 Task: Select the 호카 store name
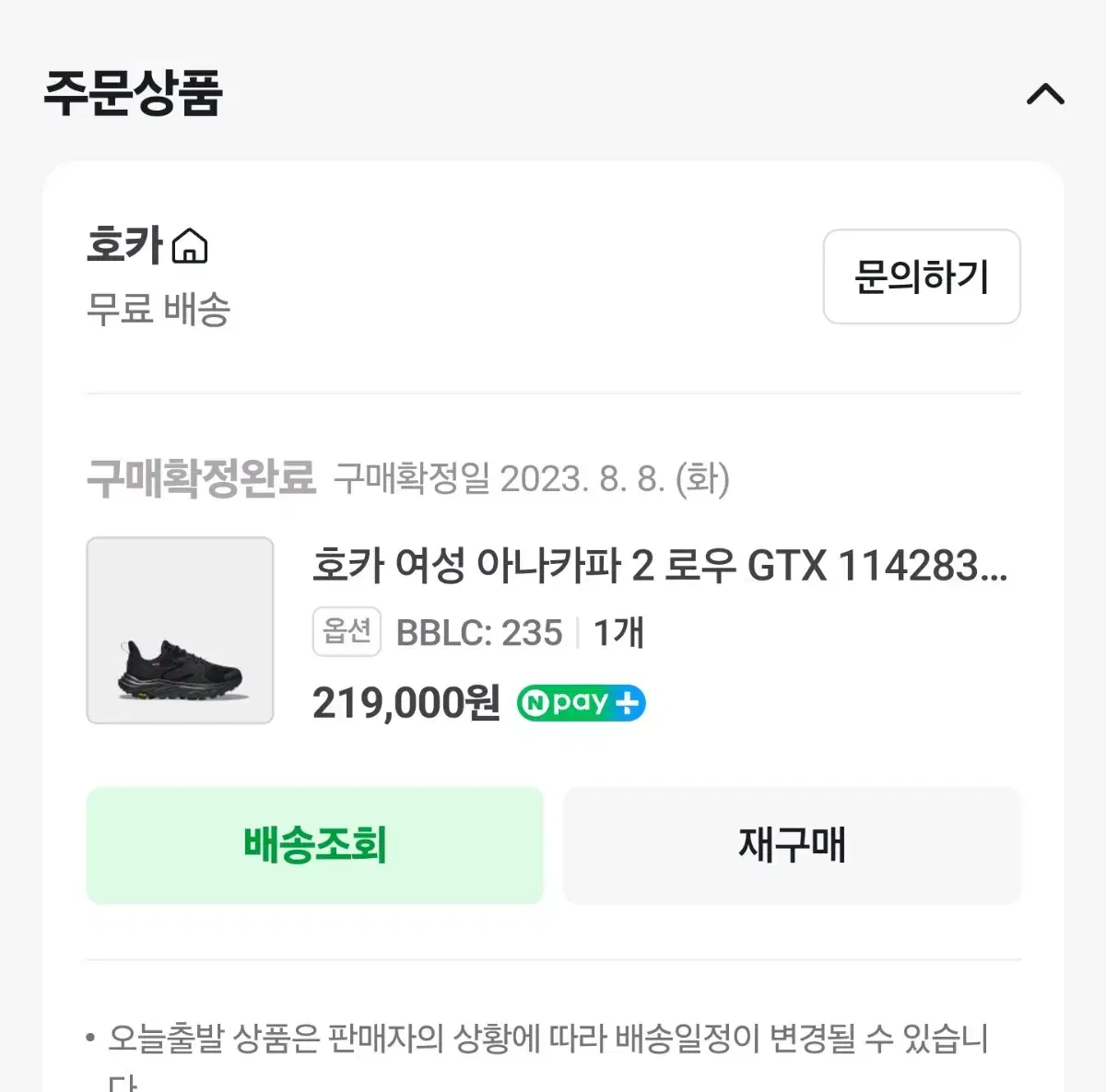(125, 246)
